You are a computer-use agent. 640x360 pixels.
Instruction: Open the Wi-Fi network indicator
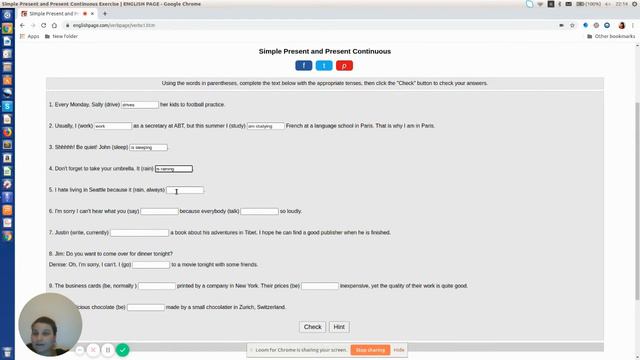pos(540,4)
